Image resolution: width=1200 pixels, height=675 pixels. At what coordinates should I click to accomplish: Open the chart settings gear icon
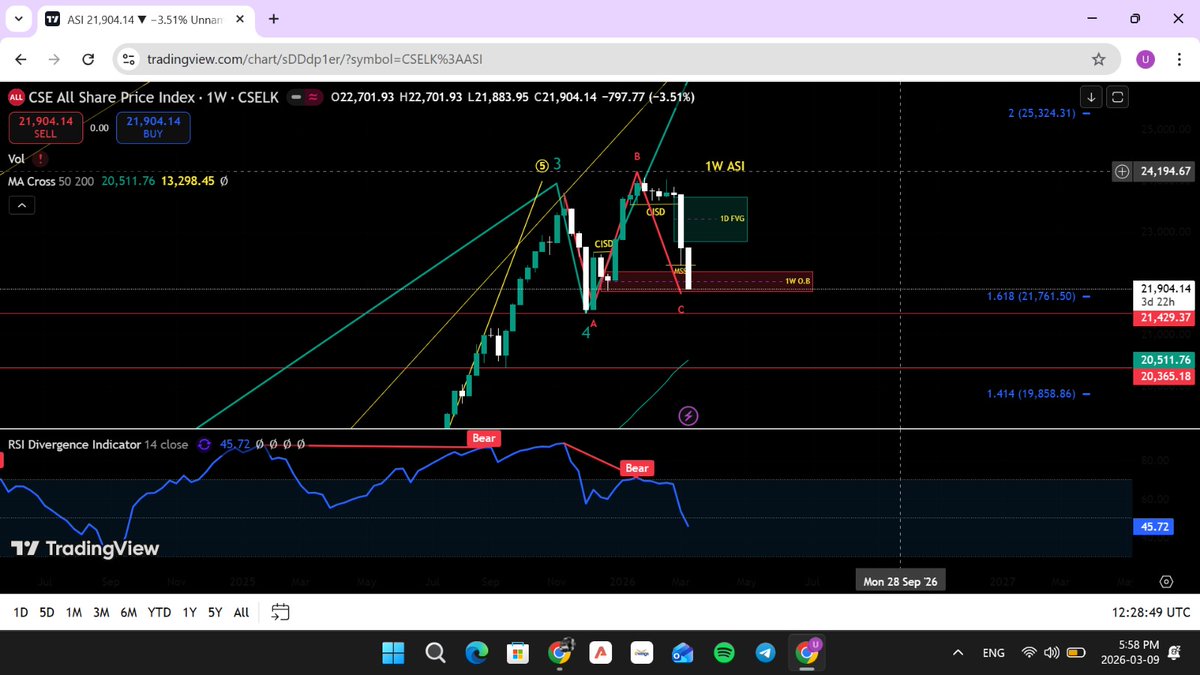[1166, 581]
